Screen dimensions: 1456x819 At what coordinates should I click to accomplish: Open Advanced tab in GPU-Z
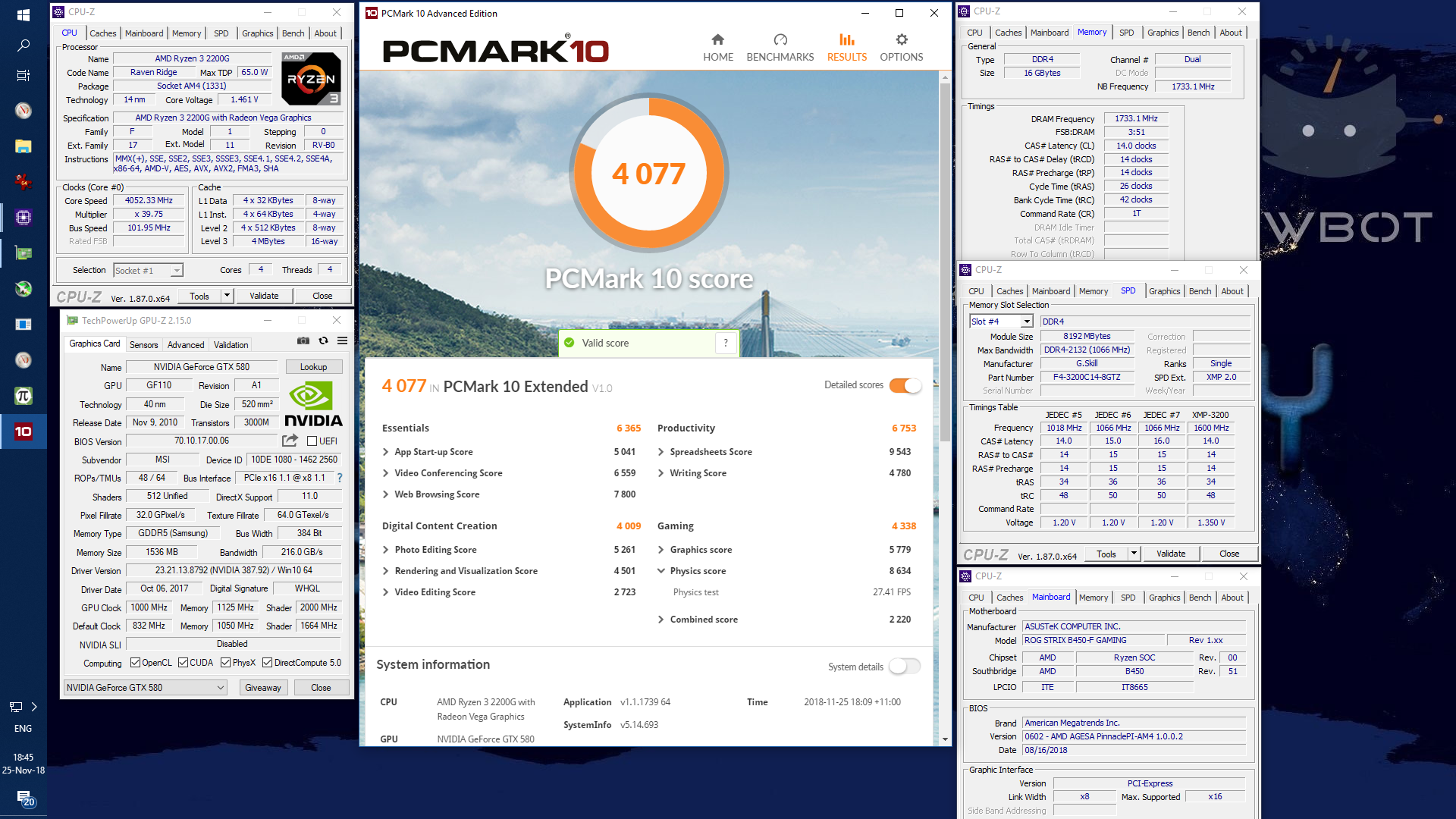186,345
